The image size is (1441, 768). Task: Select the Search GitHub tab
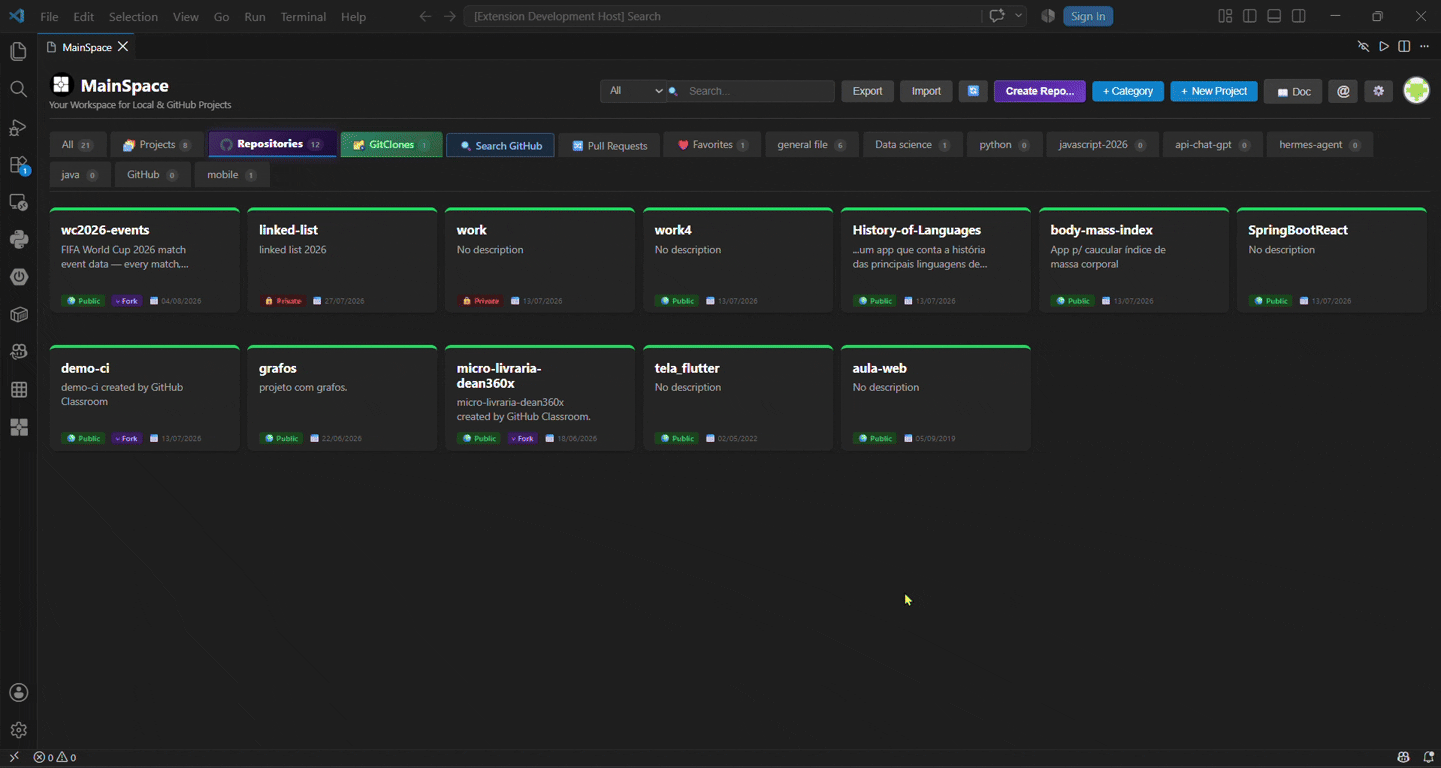[x=500, y=145]
